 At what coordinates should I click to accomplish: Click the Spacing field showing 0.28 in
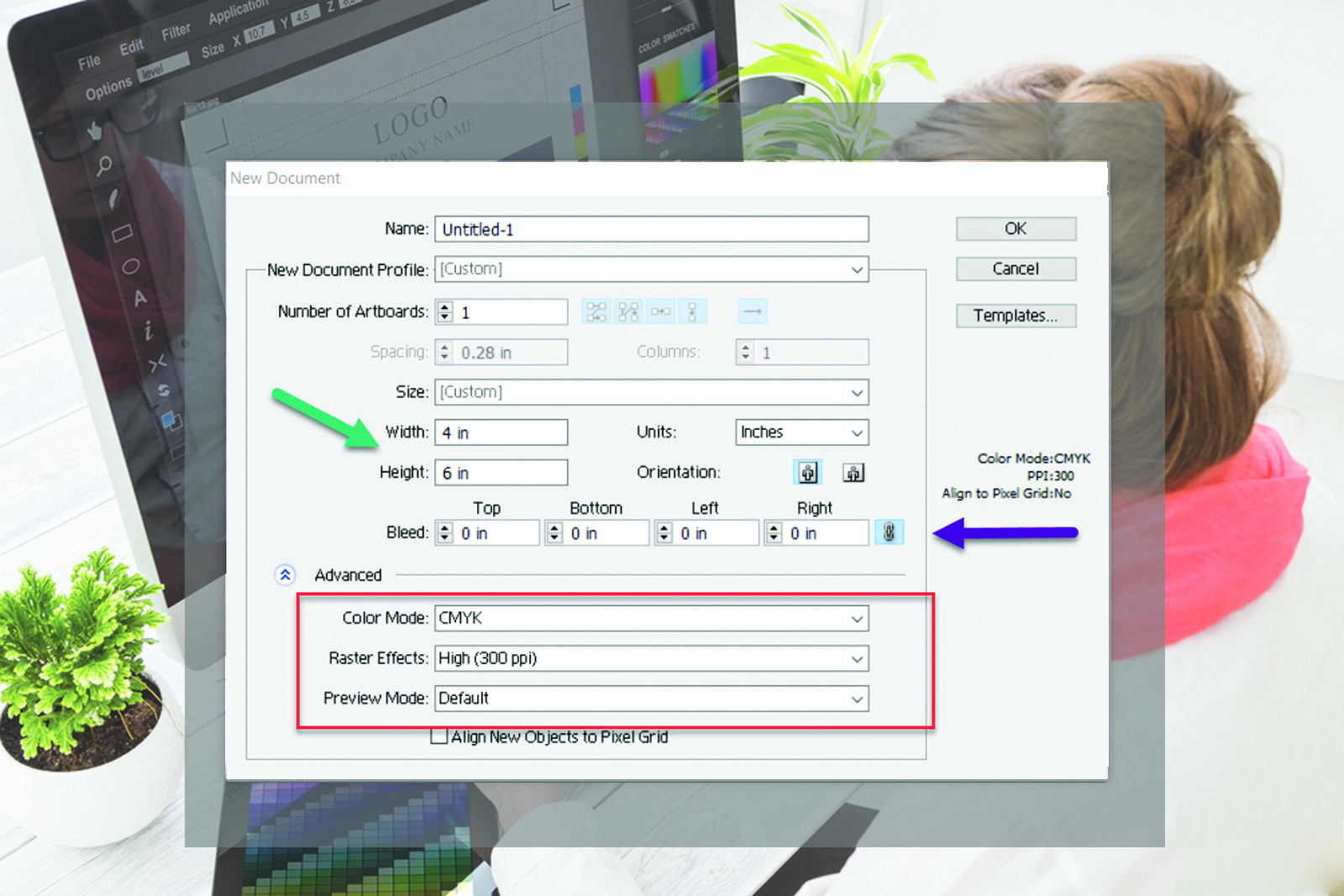512,352
